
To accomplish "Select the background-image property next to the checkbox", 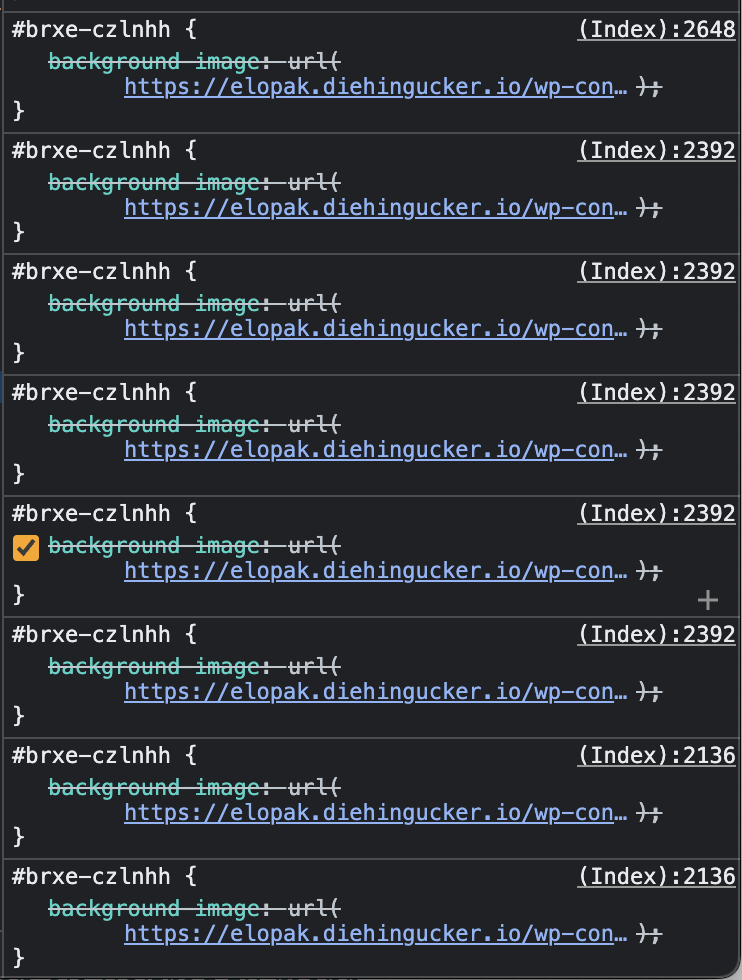I will tap(154, 546).
